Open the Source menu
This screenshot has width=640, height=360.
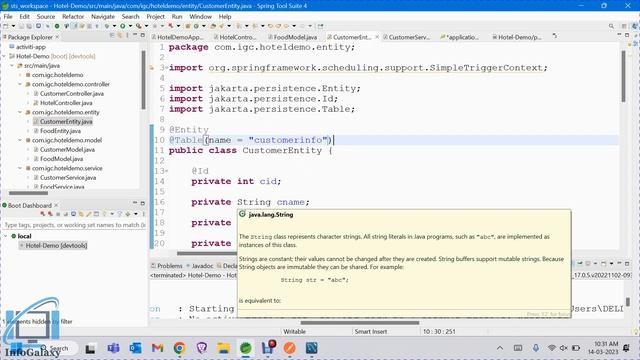pos(46,16)
